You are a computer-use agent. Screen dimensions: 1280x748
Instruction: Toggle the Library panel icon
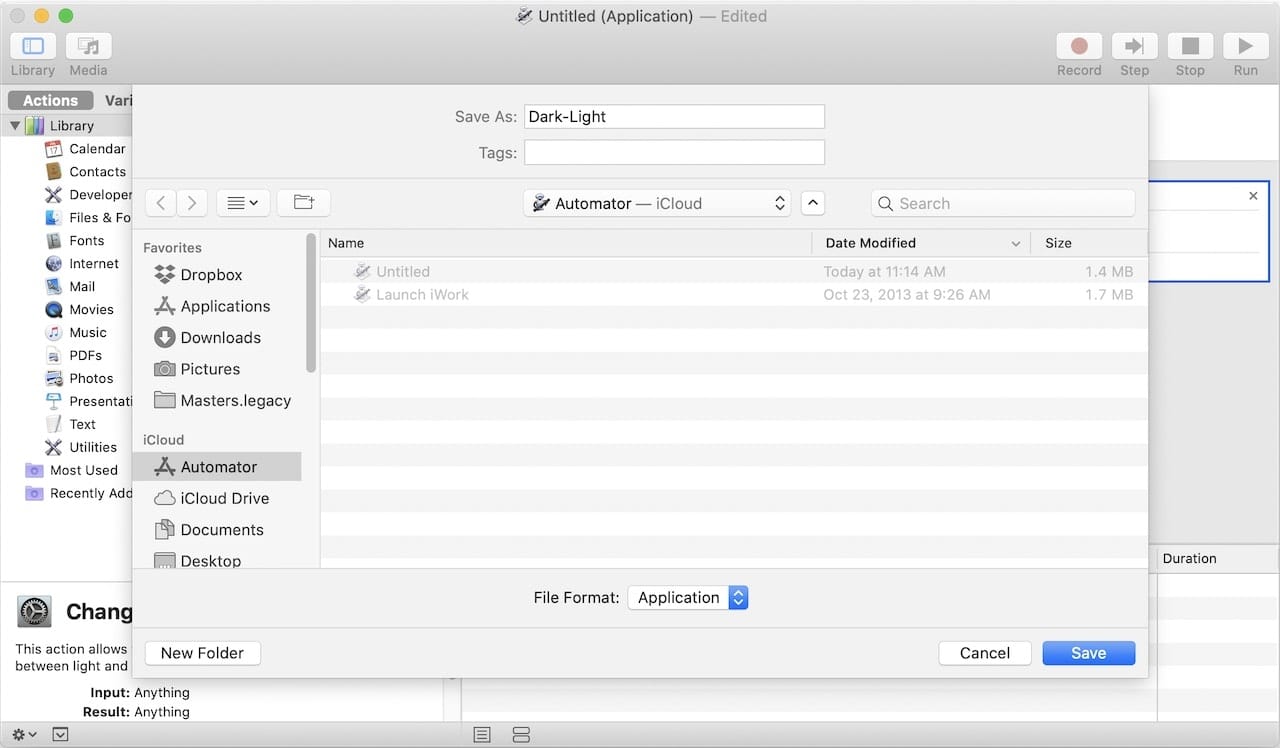point(33,46)
